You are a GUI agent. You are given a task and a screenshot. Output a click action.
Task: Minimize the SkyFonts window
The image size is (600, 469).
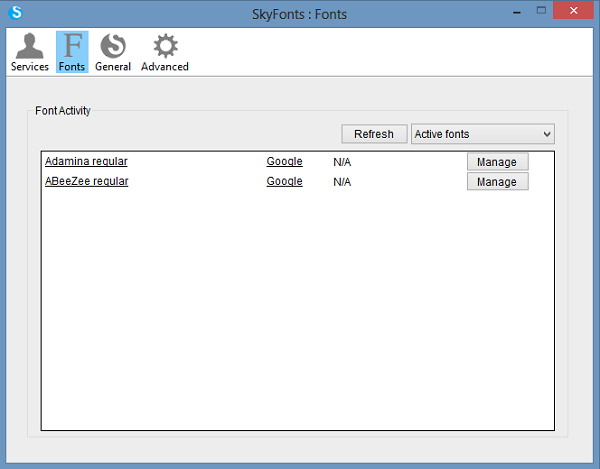click(x=517, y=12)
